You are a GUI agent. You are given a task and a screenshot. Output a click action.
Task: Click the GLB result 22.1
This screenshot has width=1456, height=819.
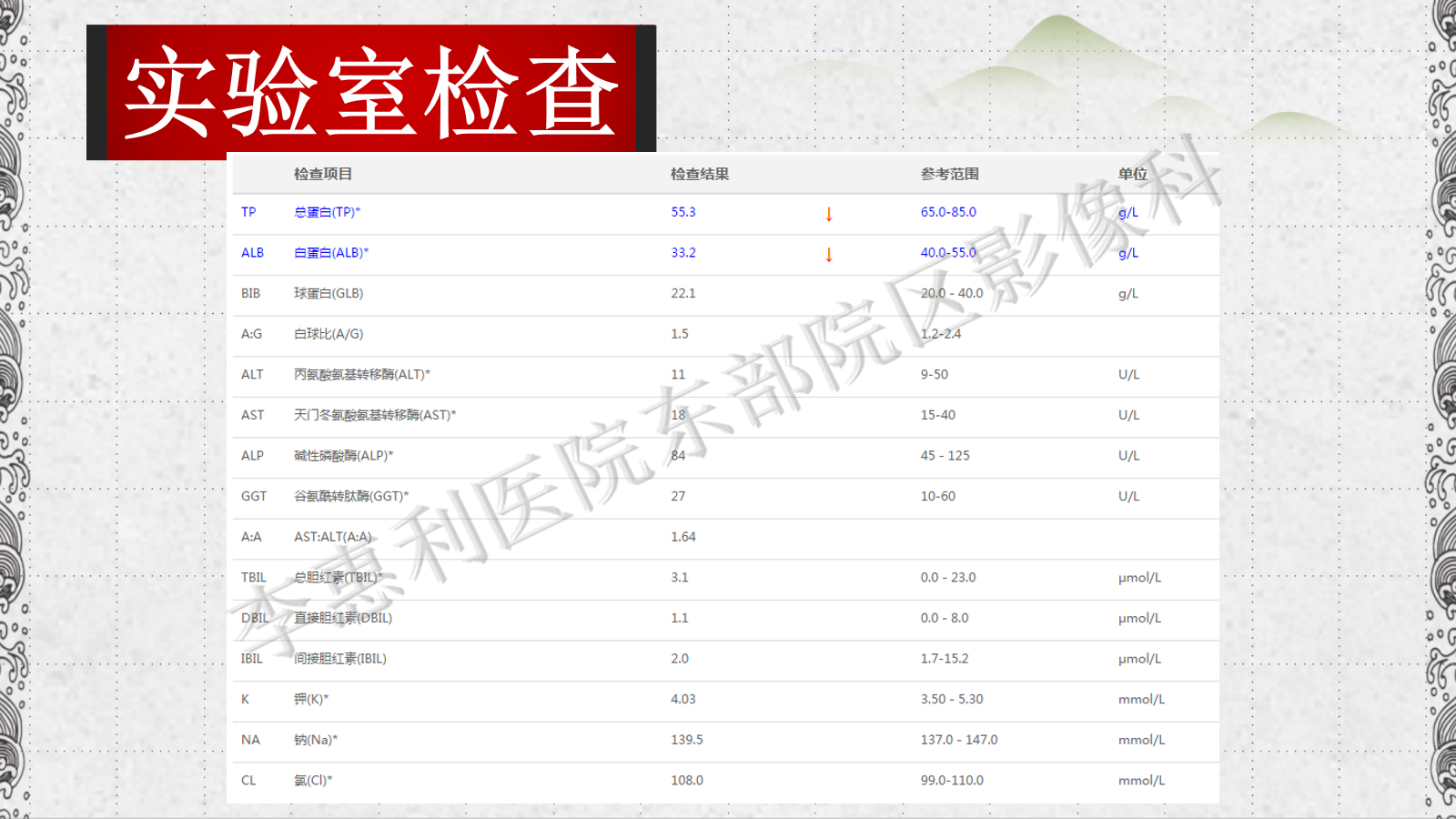(x=683, y=293)
